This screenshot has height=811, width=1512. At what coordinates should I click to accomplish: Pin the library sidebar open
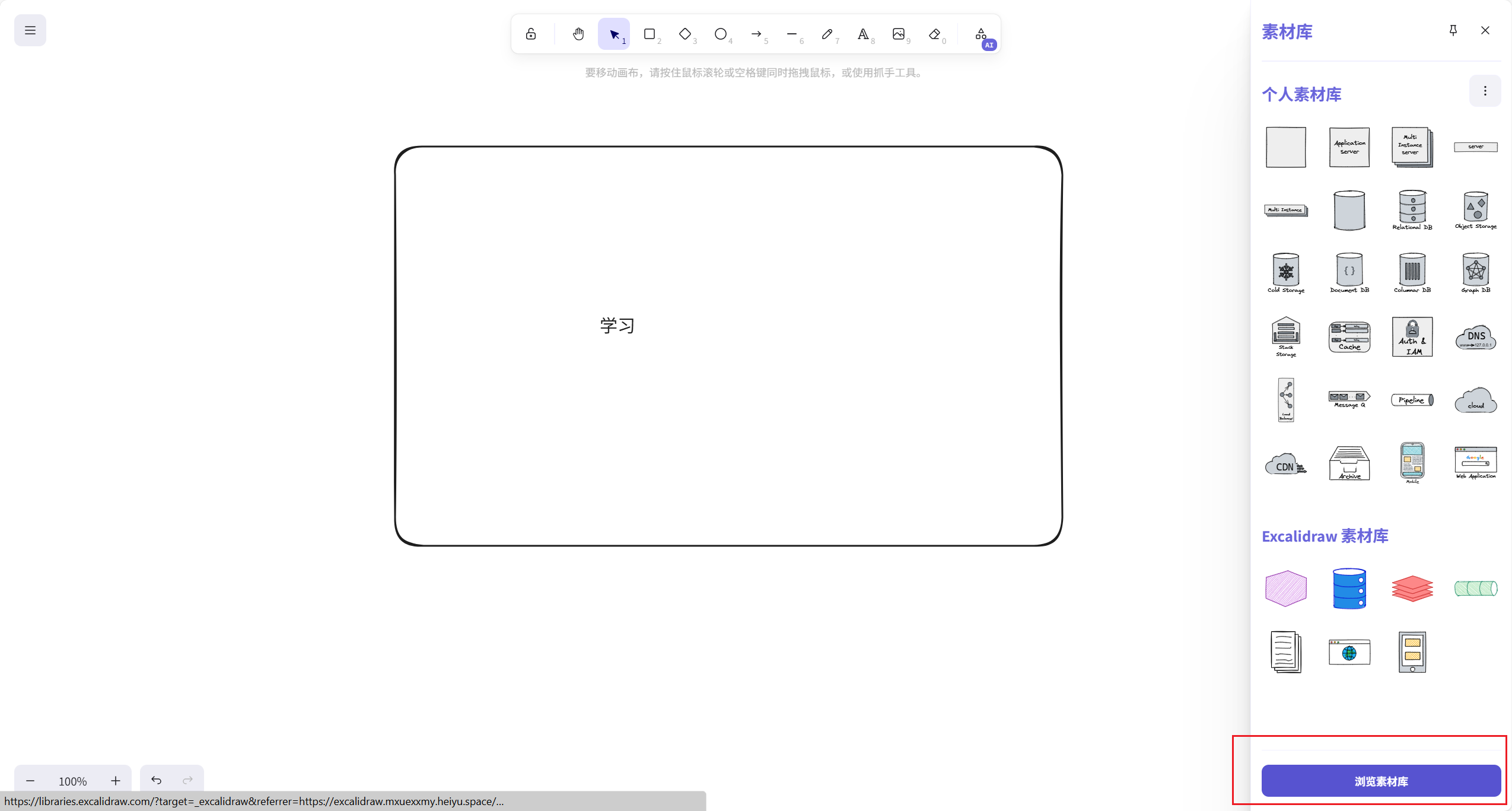click(1453, 30)
